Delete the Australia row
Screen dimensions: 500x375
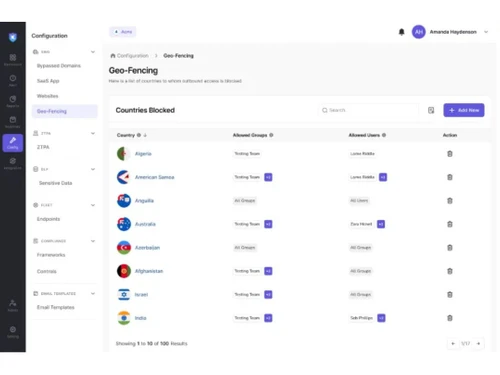coord(450,224)
